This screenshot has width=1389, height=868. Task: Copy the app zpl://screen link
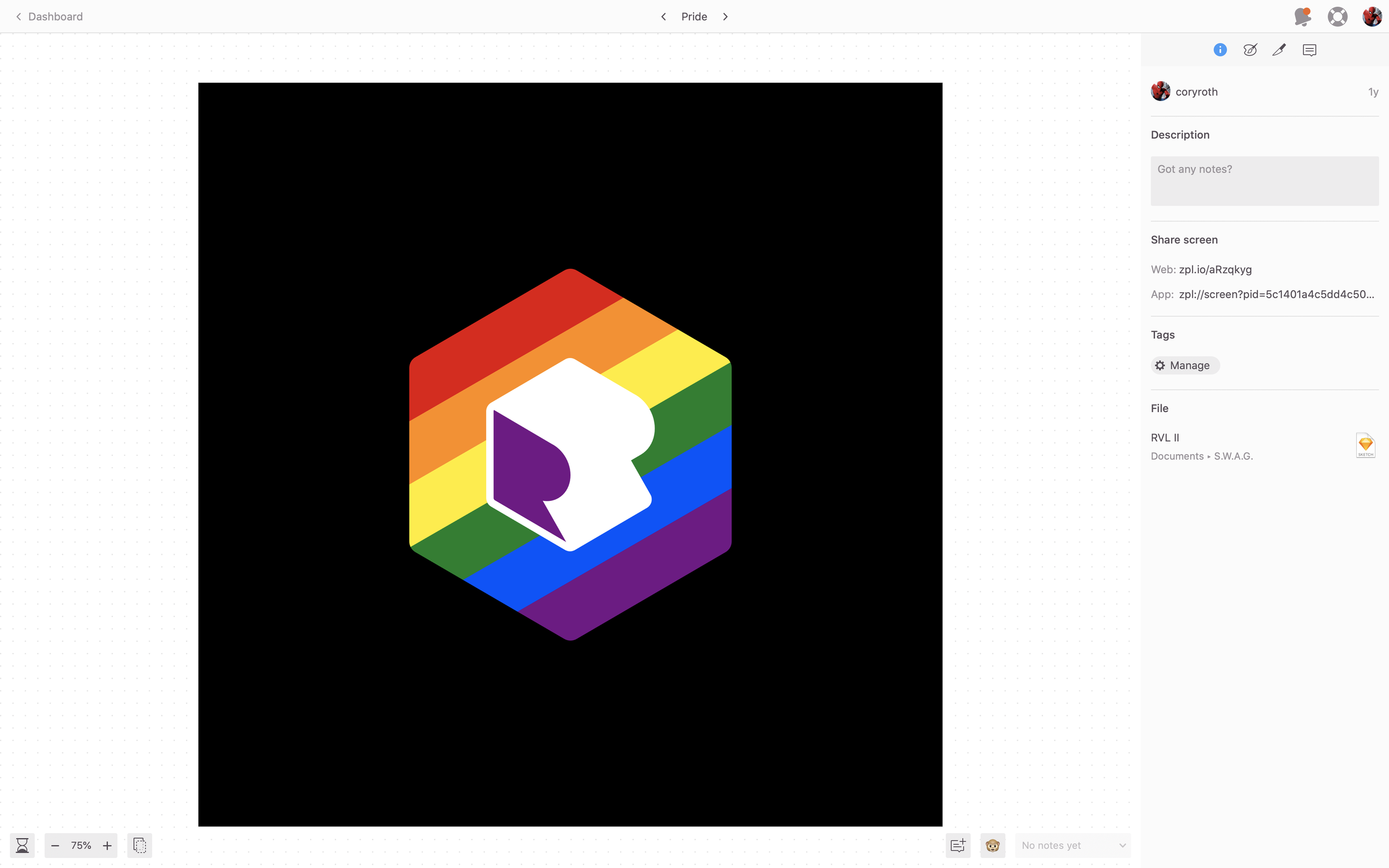tap(1276, 294)
